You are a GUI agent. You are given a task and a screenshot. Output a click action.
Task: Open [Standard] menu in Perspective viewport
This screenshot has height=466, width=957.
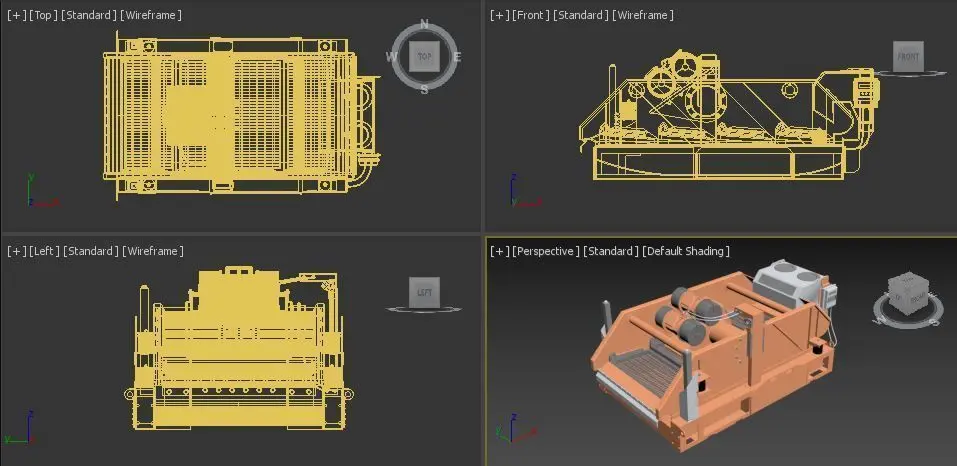click(612, 251)
